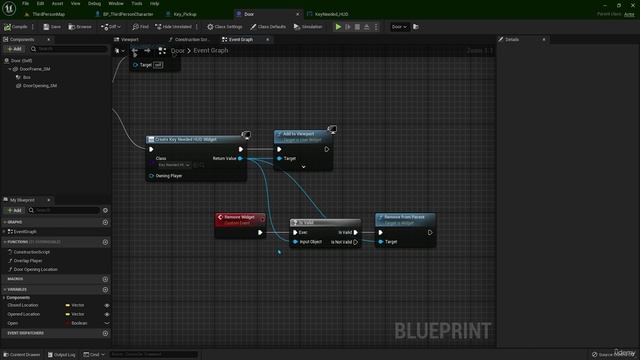Collapse the FUNCTIONS section
The height and width of the screenshot is (360, 640).
(x=4, y=242)
